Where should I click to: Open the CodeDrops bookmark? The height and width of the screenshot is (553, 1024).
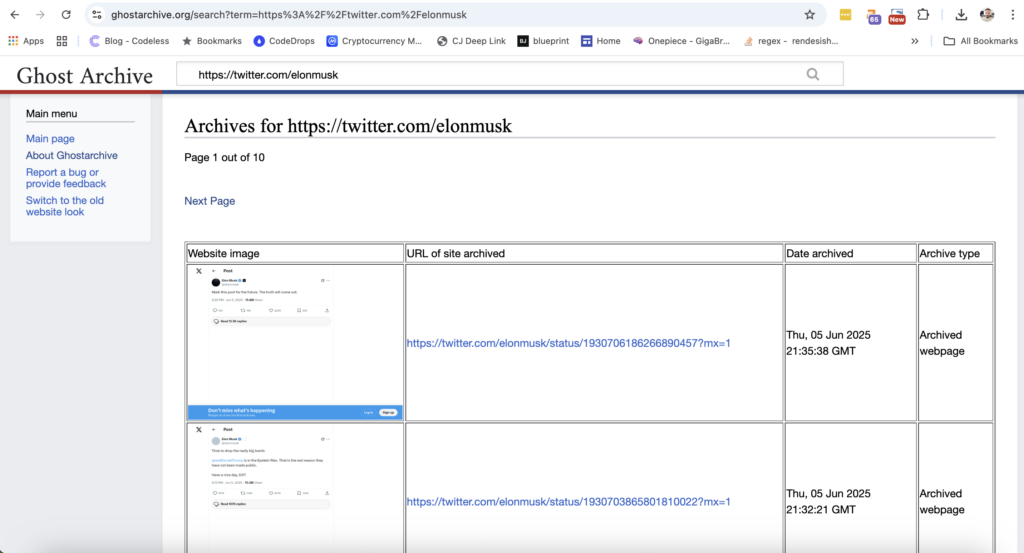click(284, 40)
